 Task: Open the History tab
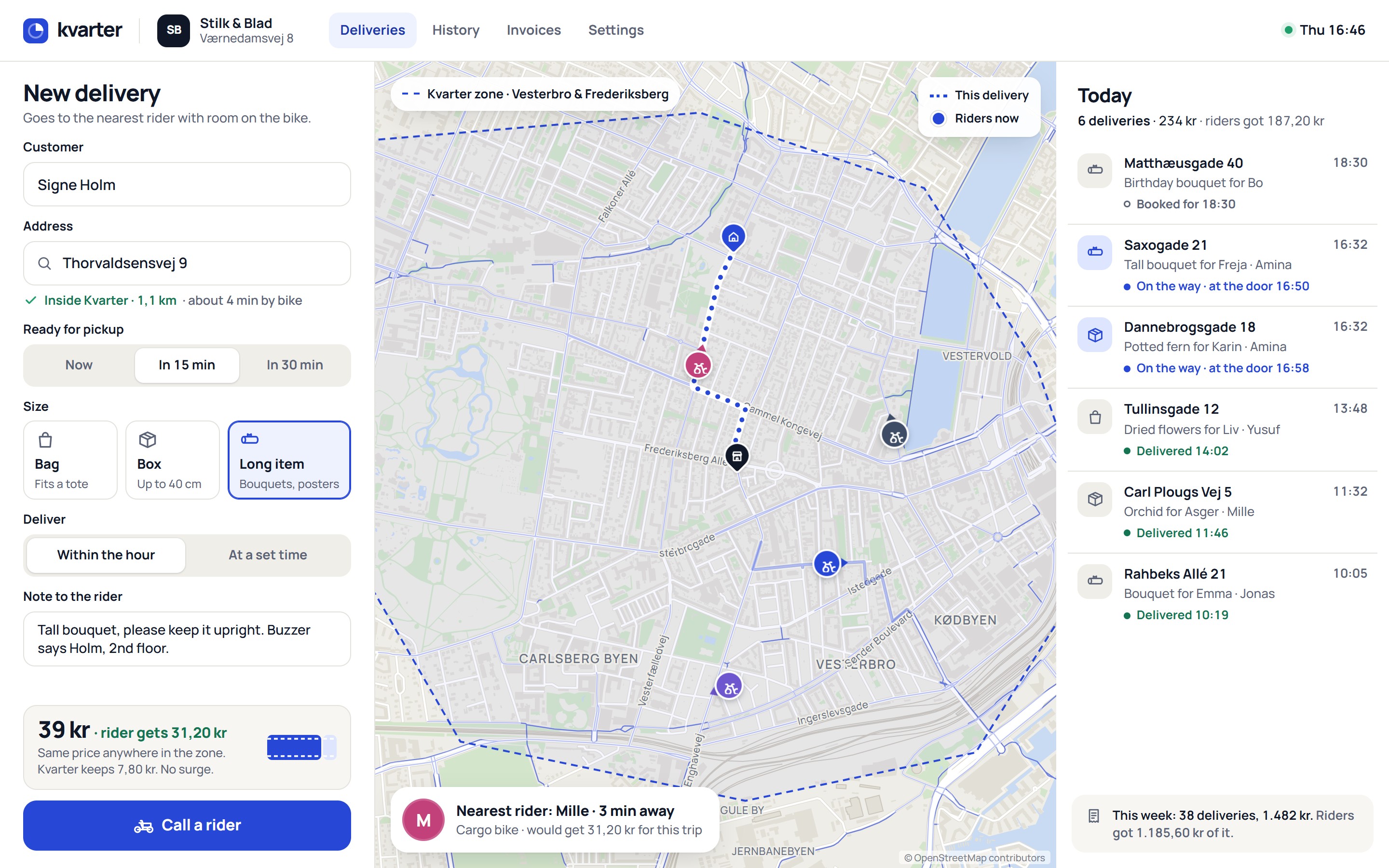click(456, 30)
